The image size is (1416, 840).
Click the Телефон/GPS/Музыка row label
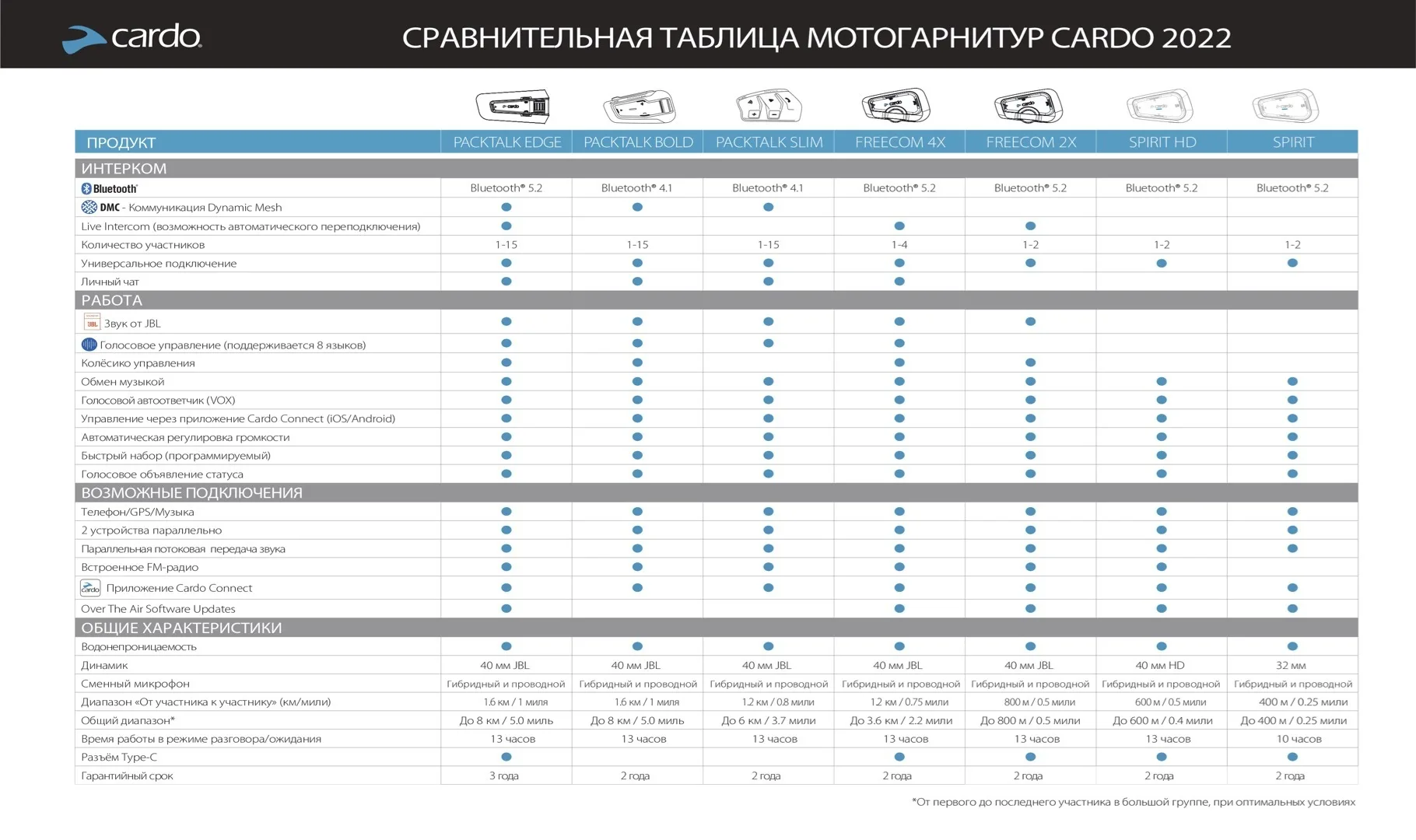[x=138, y=512]
